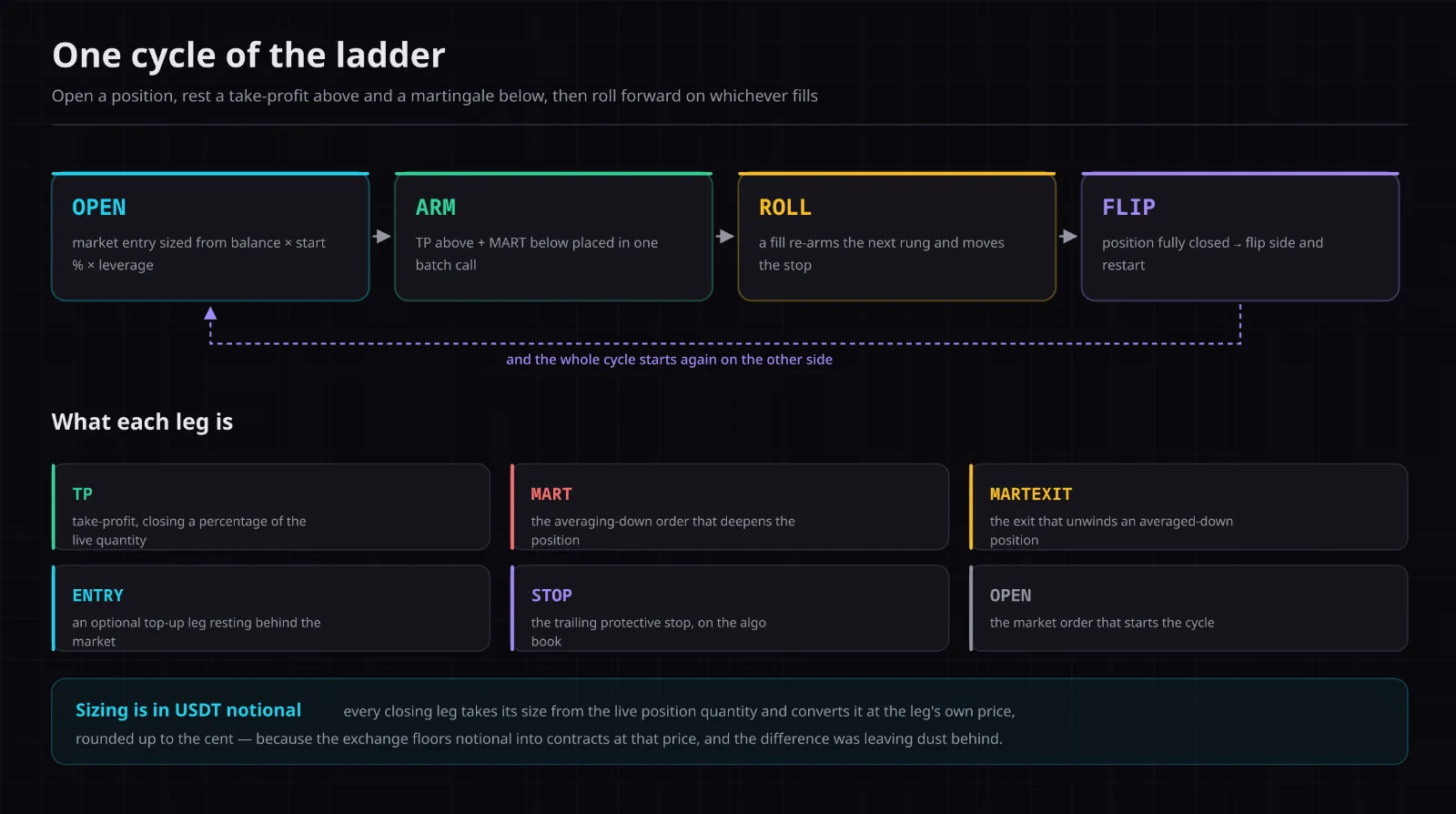1456x814 pixels.
Task: Click the ARM step card
Action: tap(553, 237)
